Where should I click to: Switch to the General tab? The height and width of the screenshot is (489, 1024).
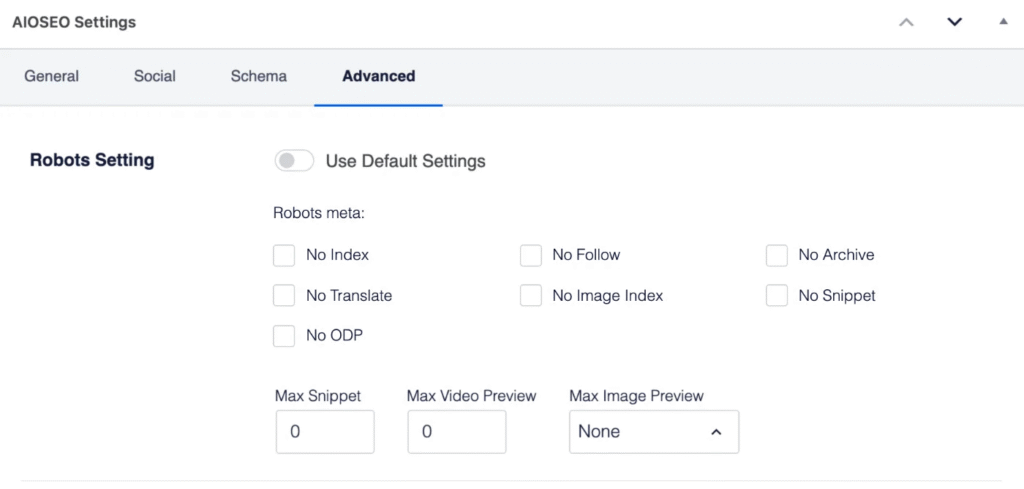(52, 76)
